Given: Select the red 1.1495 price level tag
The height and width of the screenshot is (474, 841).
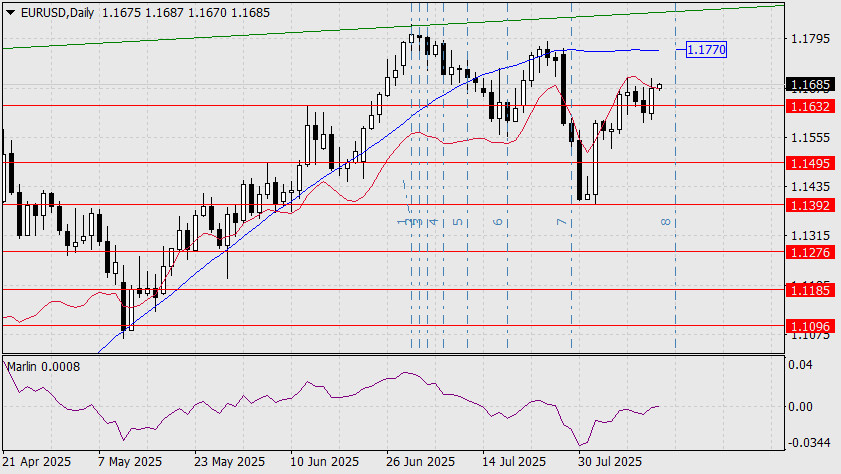Looking at the screenshot, I should [x=810, y=163].
